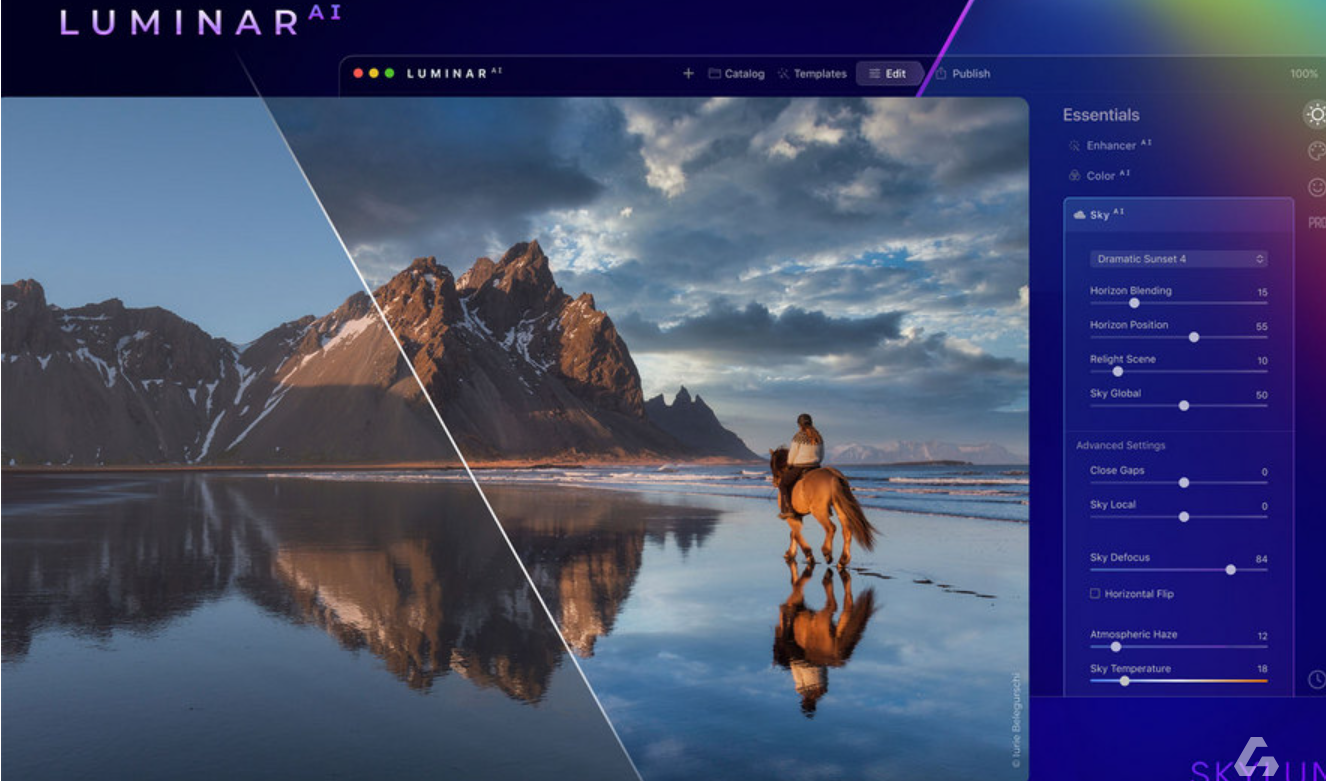Click the Relight Scene value 10
This screenshot has height=781, width=1326.
tap(1262, 361)
